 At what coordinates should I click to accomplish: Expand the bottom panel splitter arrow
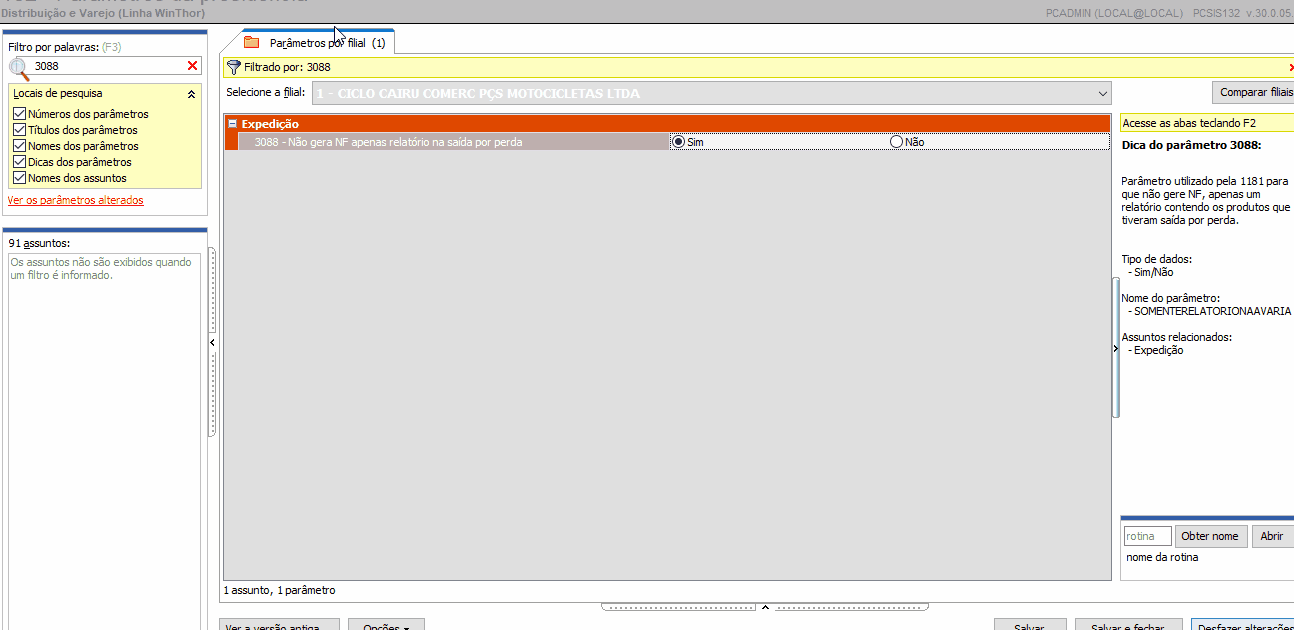(765, 607)
